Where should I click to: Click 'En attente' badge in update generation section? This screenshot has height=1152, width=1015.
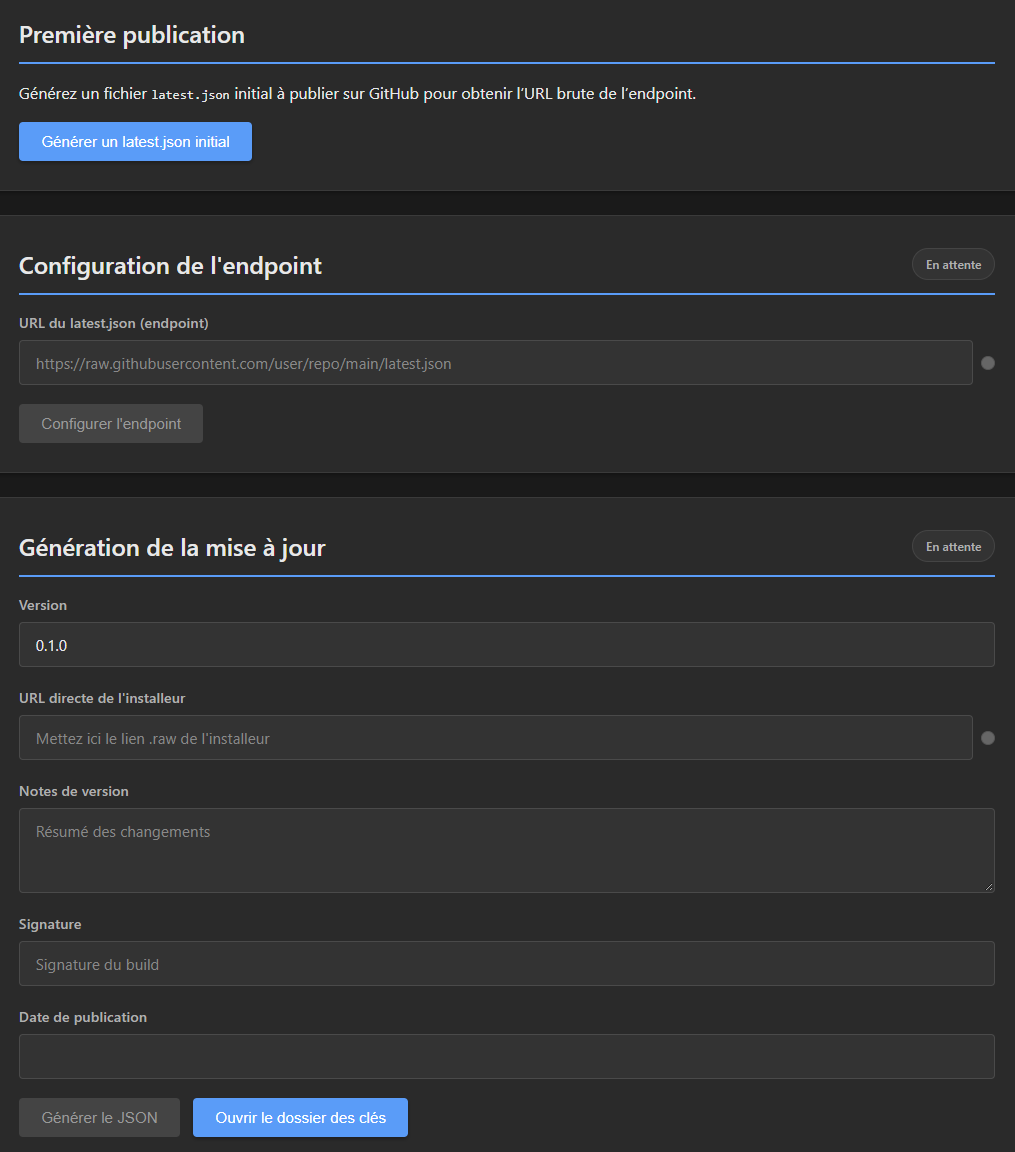click(953, 547)
